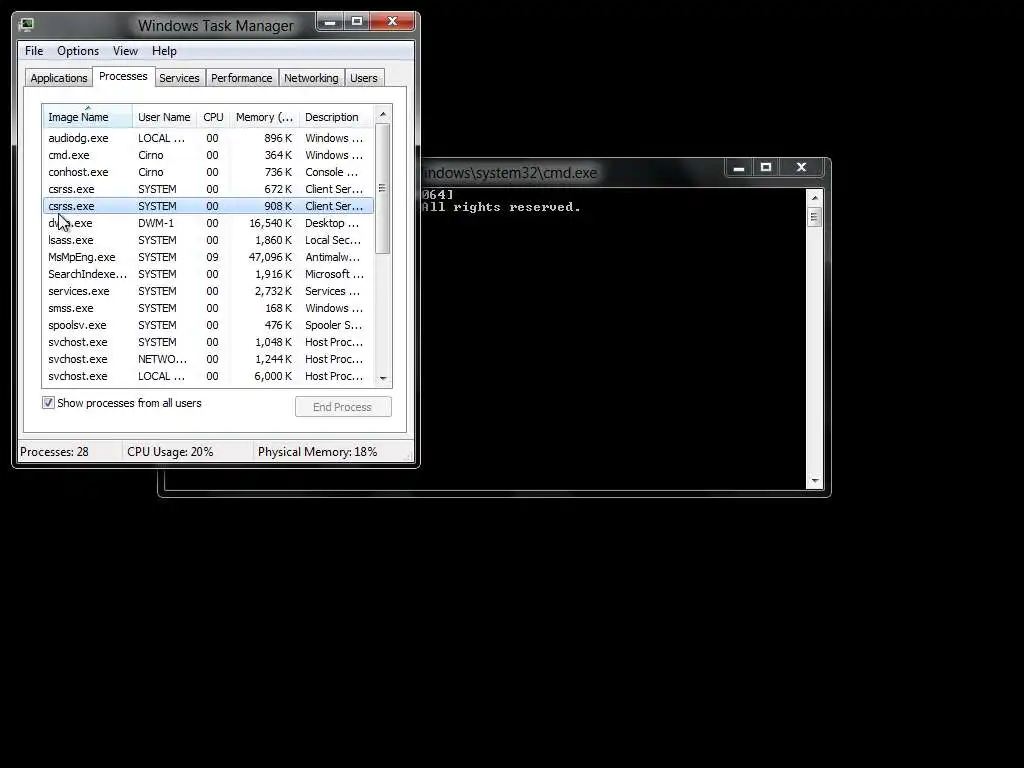The height and width of the screenshot is (768, 1024).
Task: Click process list scroll down arrow
Action: pos(383,378)
